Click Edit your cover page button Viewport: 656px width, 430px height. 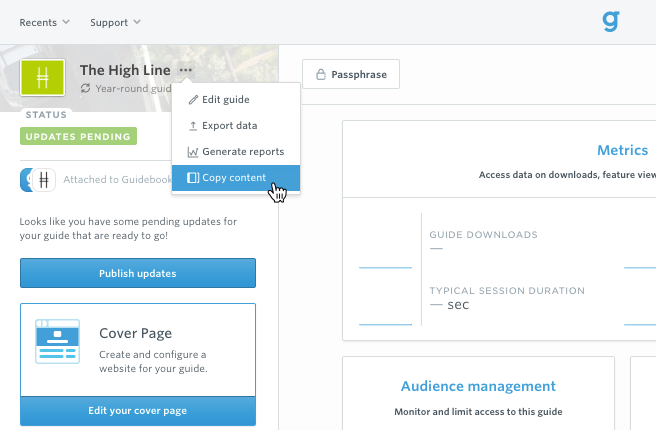click(138, 411)
